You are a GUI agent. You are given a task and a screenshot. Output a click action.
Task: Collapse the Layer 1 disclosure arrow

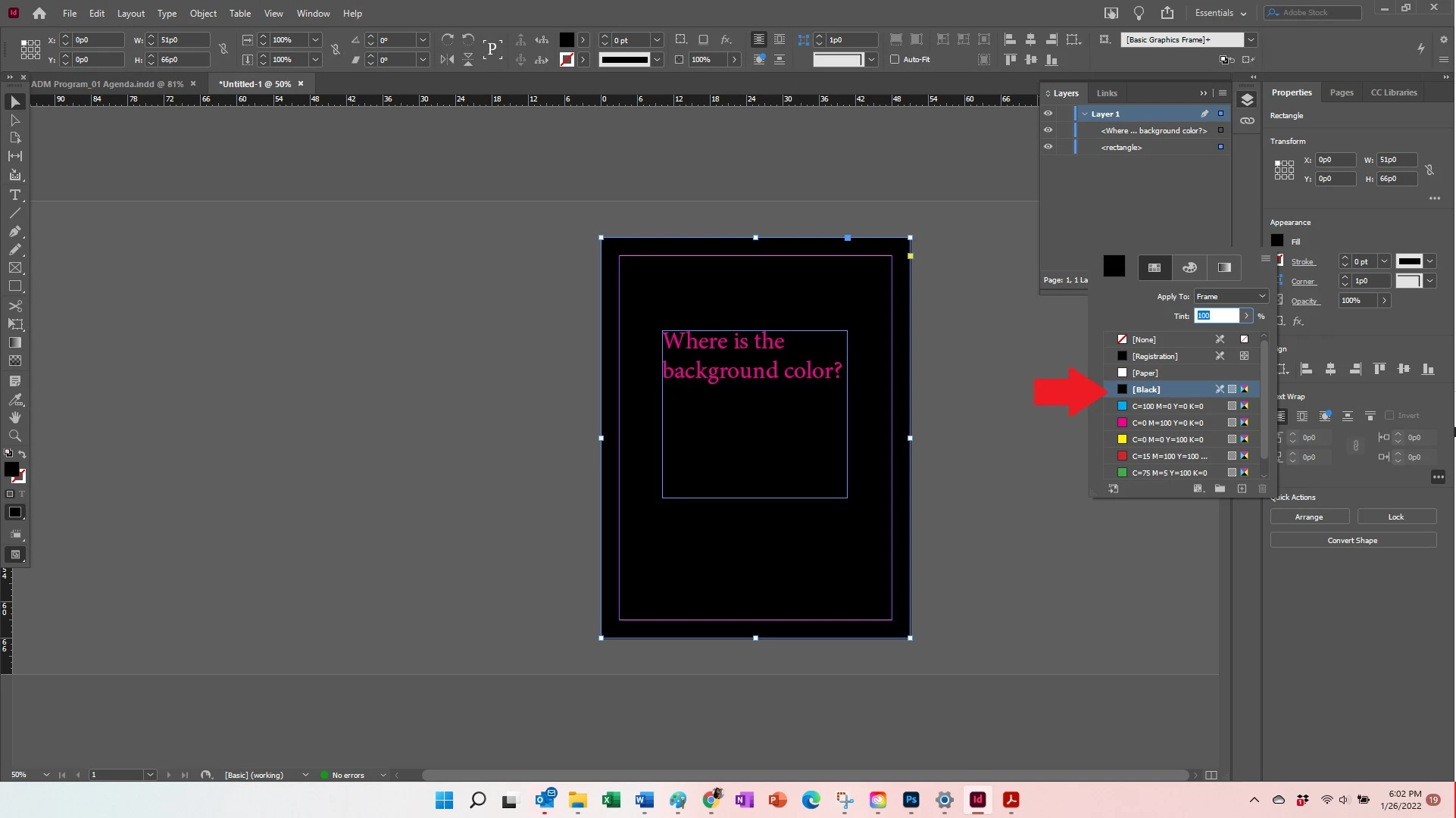[1085, 114]
